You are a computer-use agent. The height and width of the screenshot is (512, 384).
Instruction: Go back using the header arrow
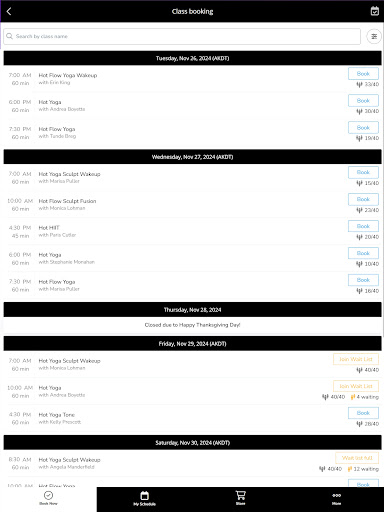click(x=9, y=12)
